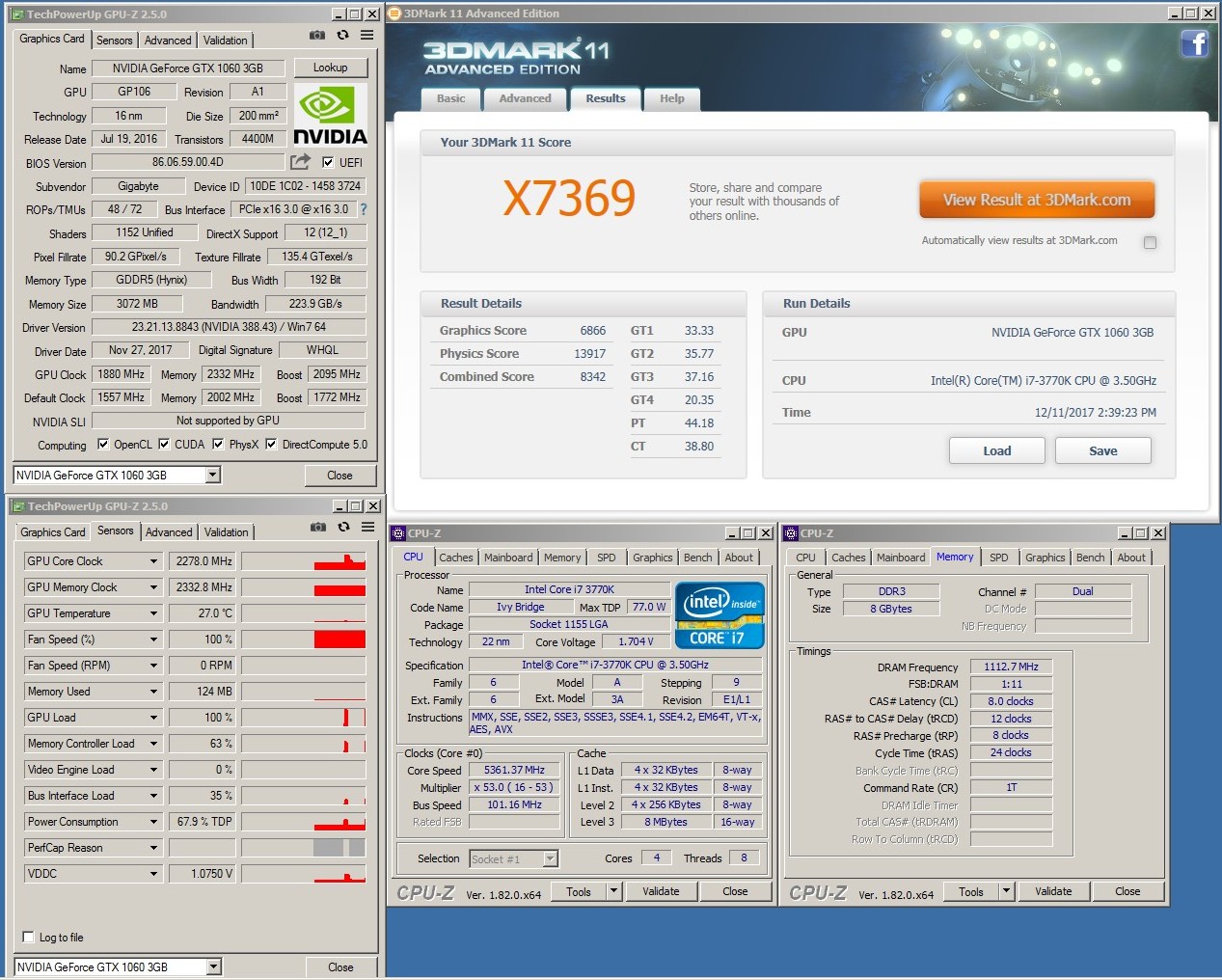Switch to SPD tab in CPU-Z Memory window
Image resolution: width=1222 pixels, height=980 pixels.
pyautogui.click(x=999, y=558)
